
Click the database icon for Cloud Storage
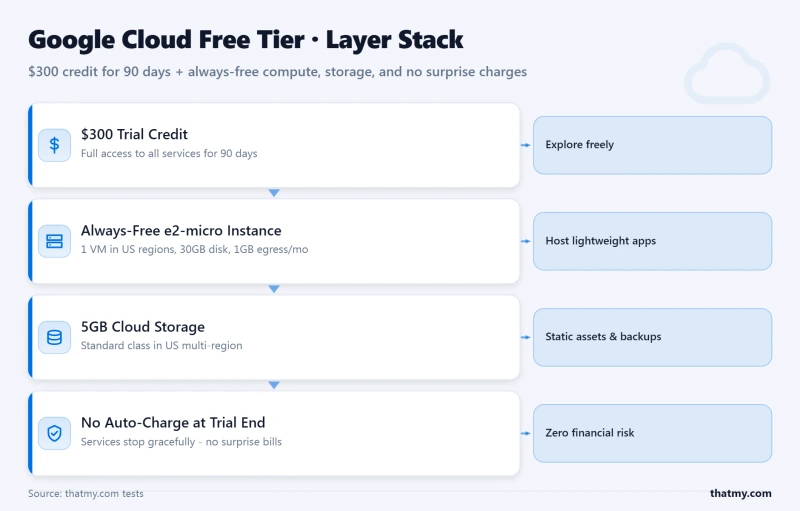(x=55, y=338)
